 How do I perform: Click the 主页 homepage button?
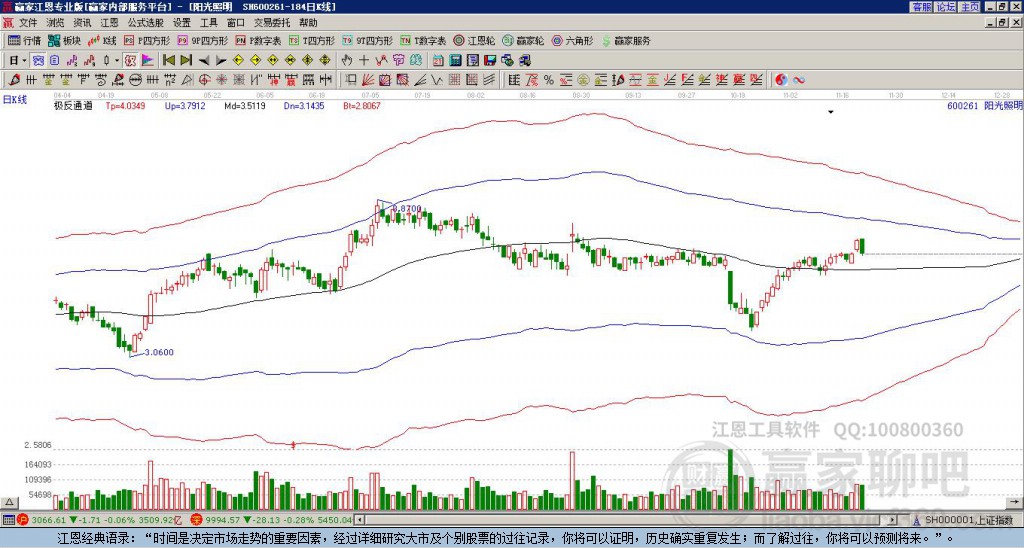tap(969, 7)
